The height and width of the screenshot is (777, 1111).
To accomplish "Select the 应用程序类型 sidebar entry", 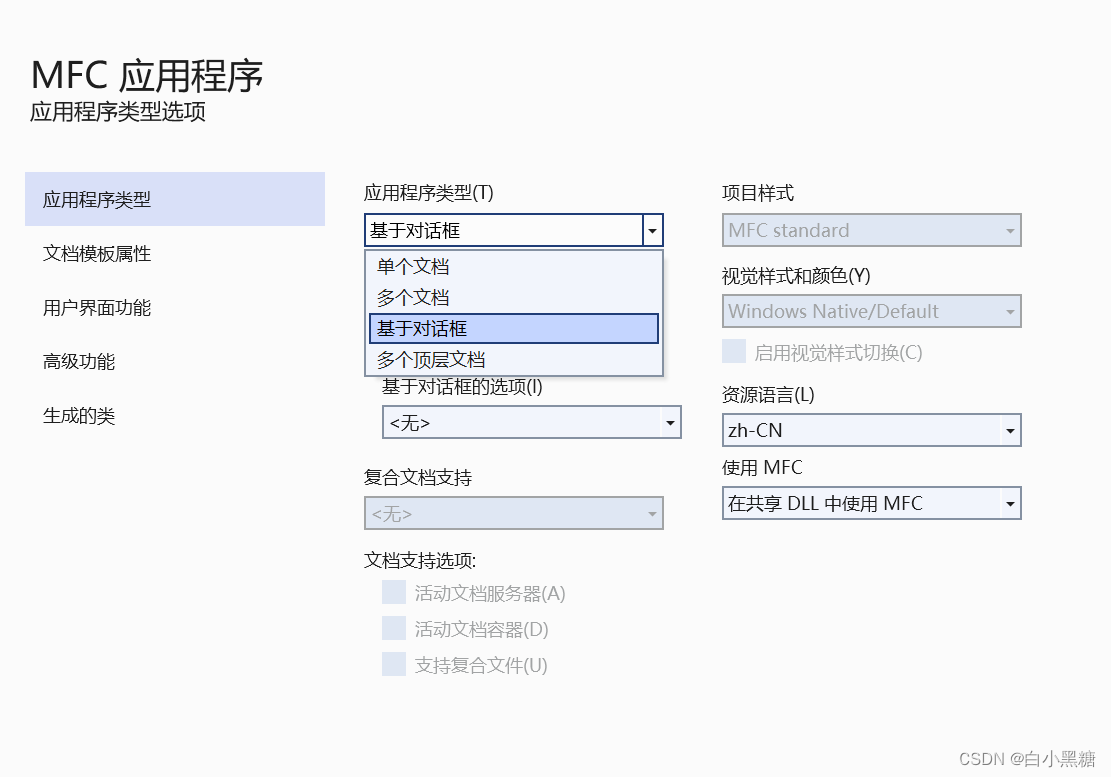I will (95, 198).
